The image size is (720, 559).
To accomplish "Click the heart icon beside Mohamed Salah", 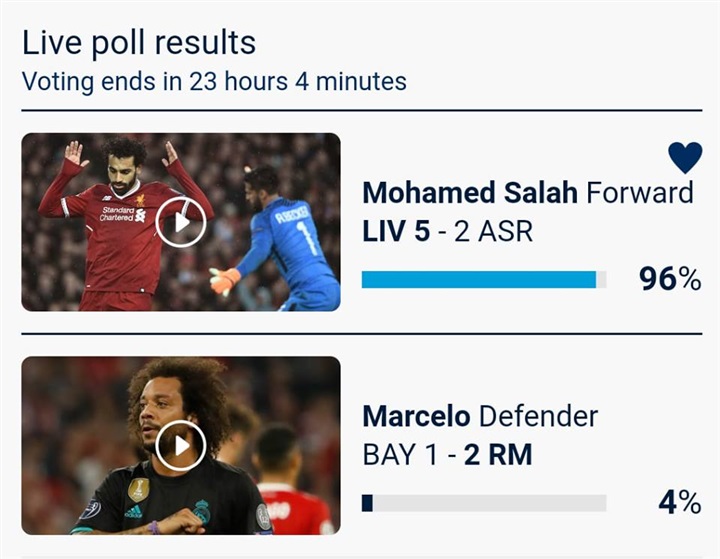I will click(x=685, y=158).
